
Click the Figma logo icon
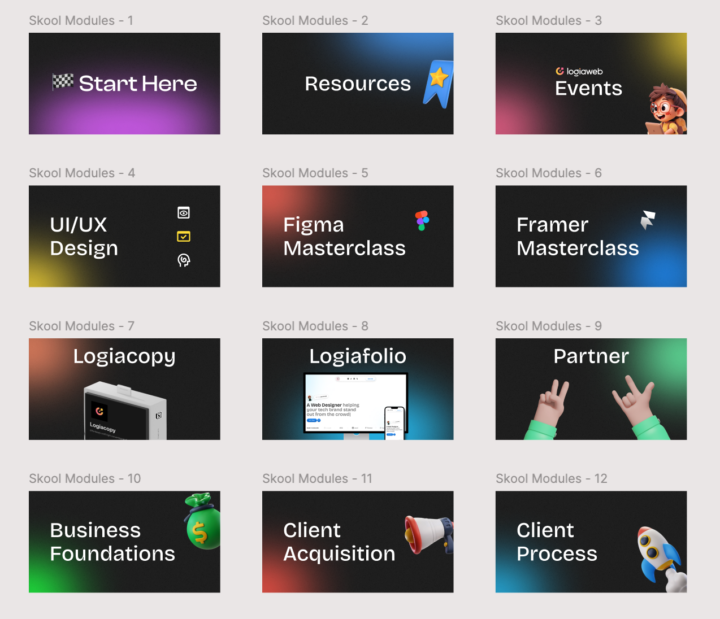(x=422, y=221)
